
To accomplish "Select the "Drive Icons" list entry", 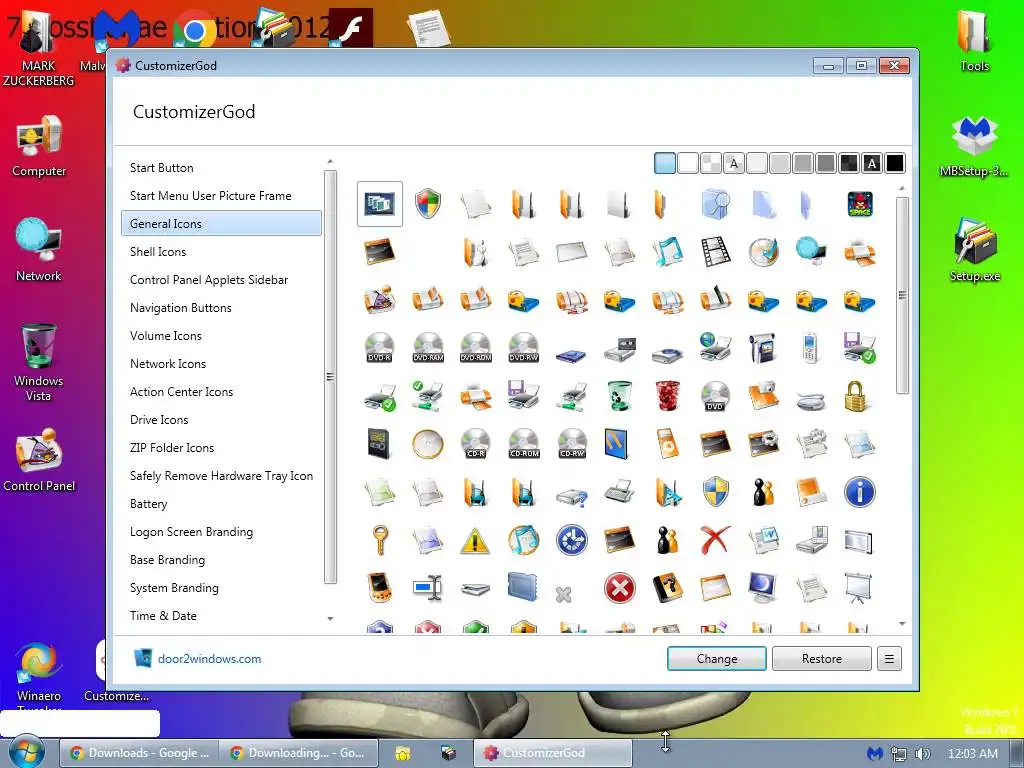I will pyautogui.click(x=159, y=420).
